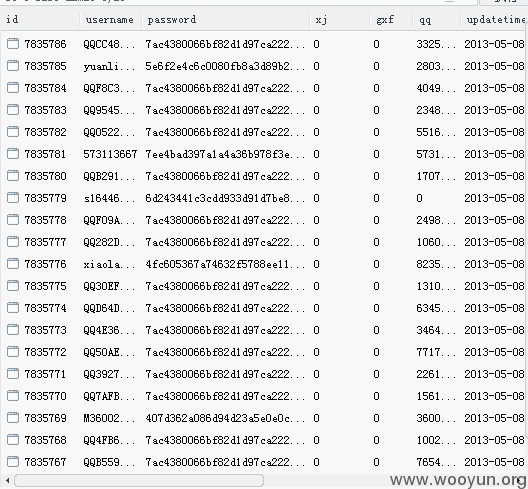The height and width of the screenshot is (489, 528).
Task: Click the horizontal scrollbar thumb
Action: click(x=139, y=480)
